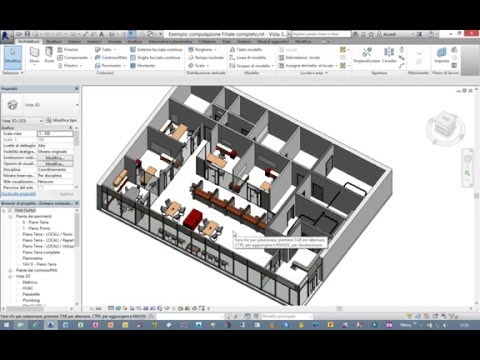The image size is (480, 360).
Task: Select the Pilastro column tool
Action: coord(69,66)
